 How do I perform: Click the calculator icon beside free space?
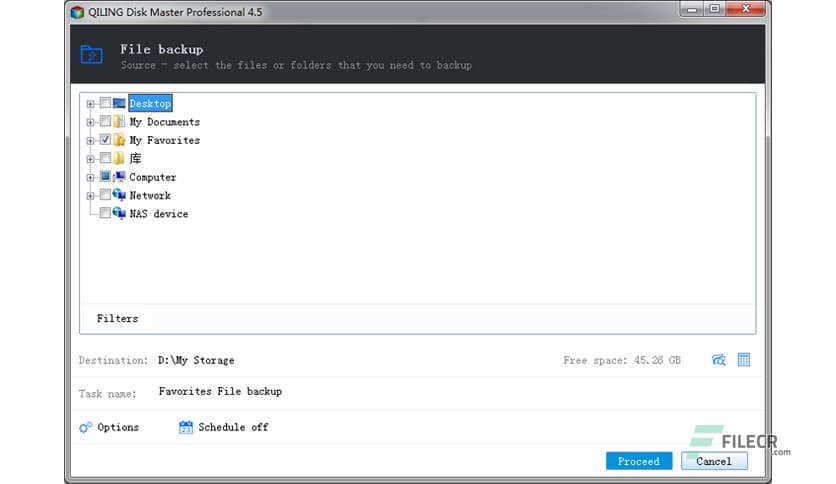click(744, 360)
